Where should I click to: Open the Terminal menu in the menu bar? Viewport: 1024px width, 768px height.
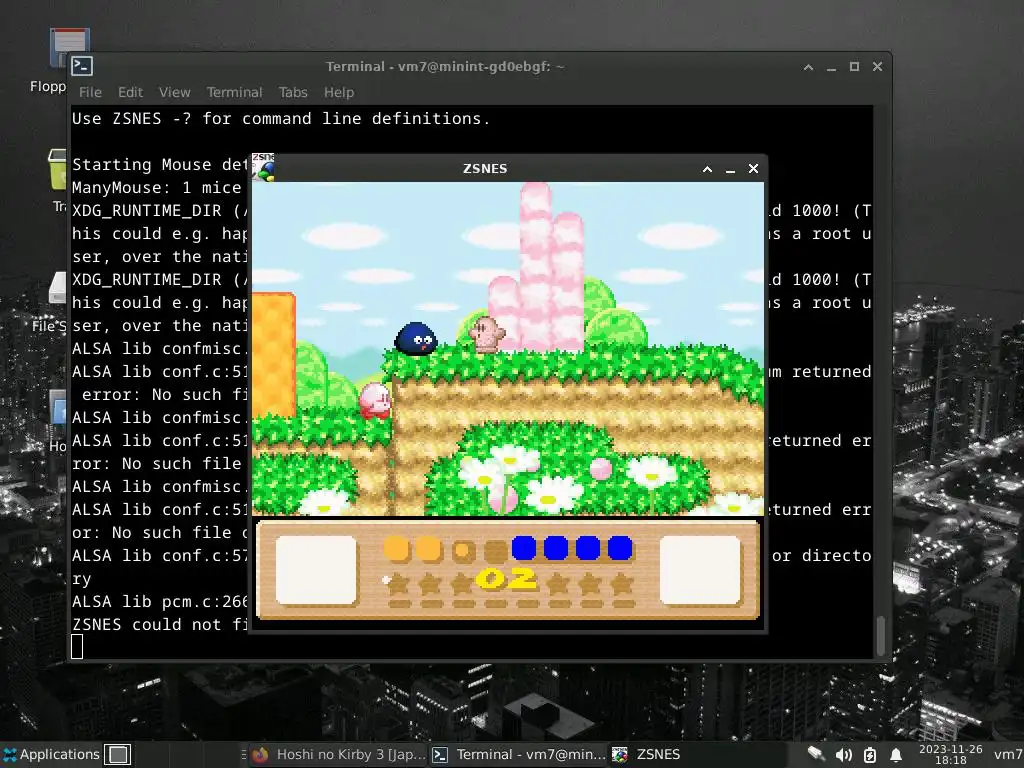[234, 92]
